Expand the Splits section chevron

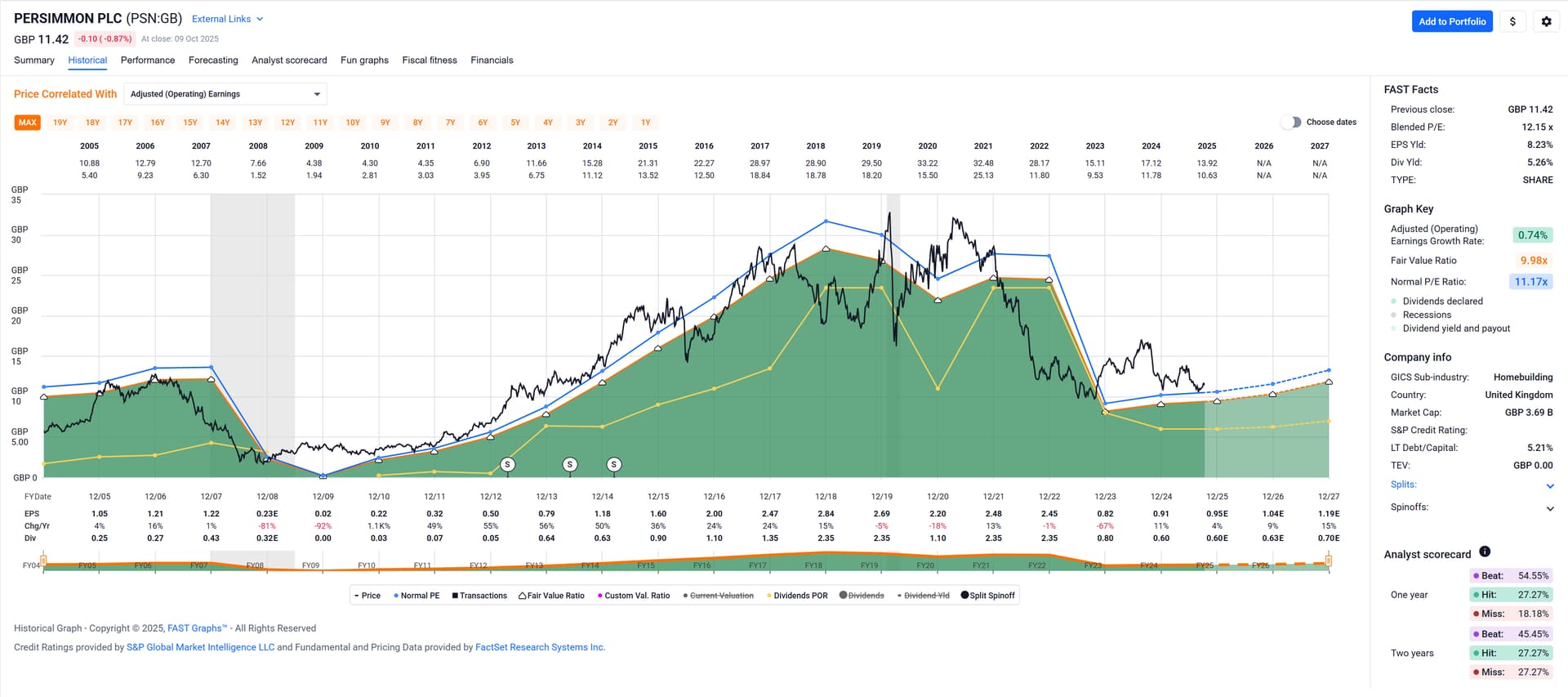pyautogui.click(x=1549, y=486)
